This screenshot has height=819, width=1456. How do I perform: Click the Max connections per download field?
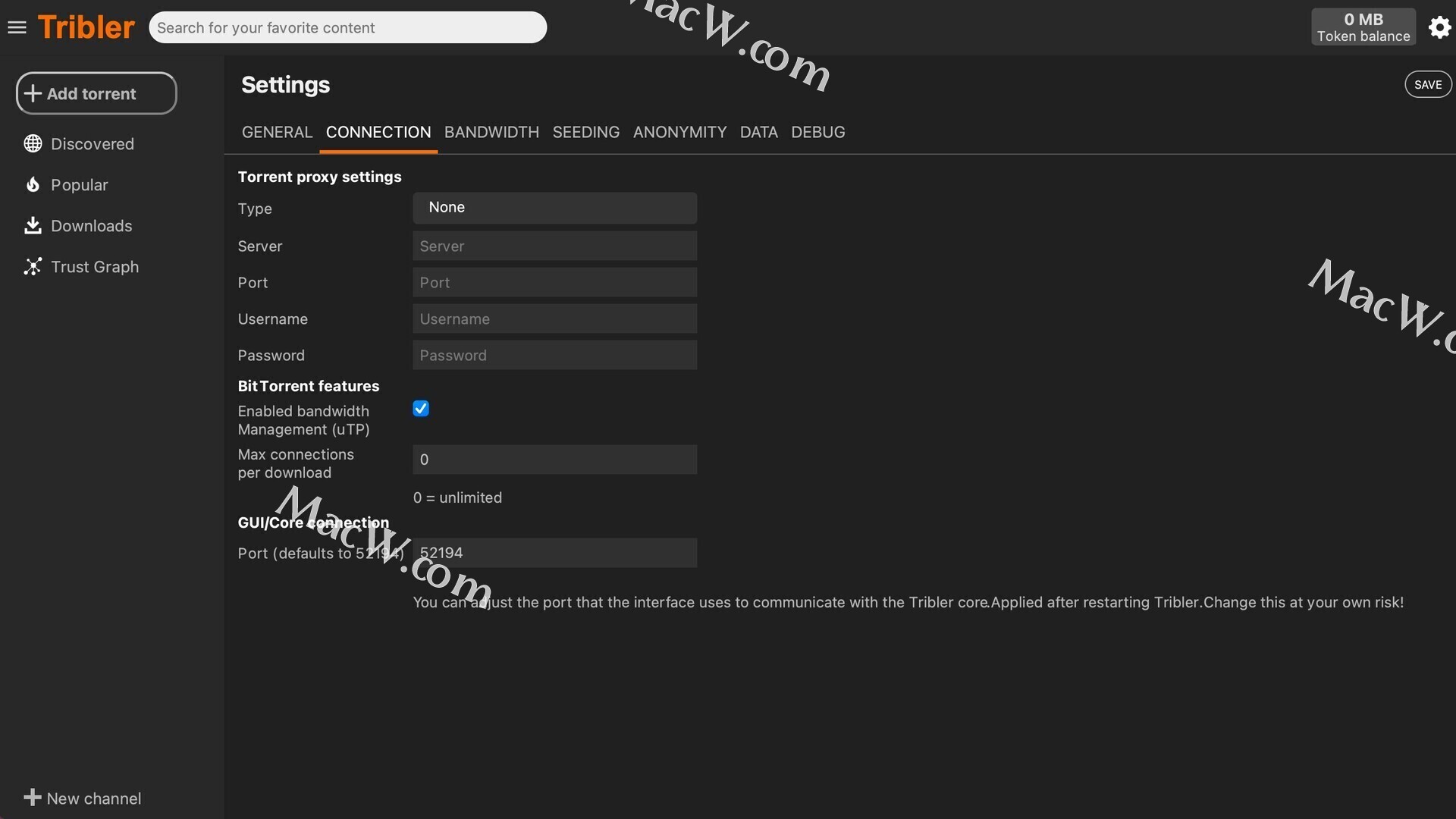(554, 460)
